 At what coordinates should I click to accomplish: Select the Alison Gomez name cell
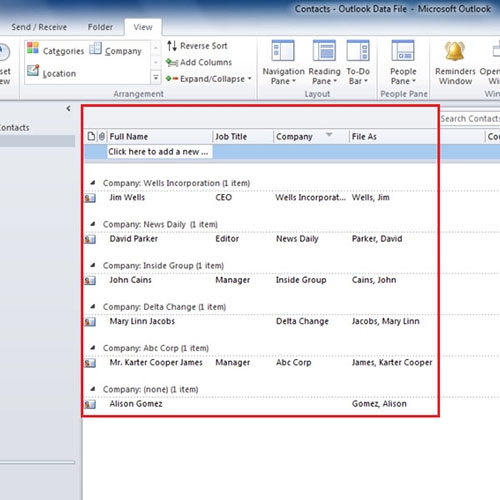pos(136,404)
